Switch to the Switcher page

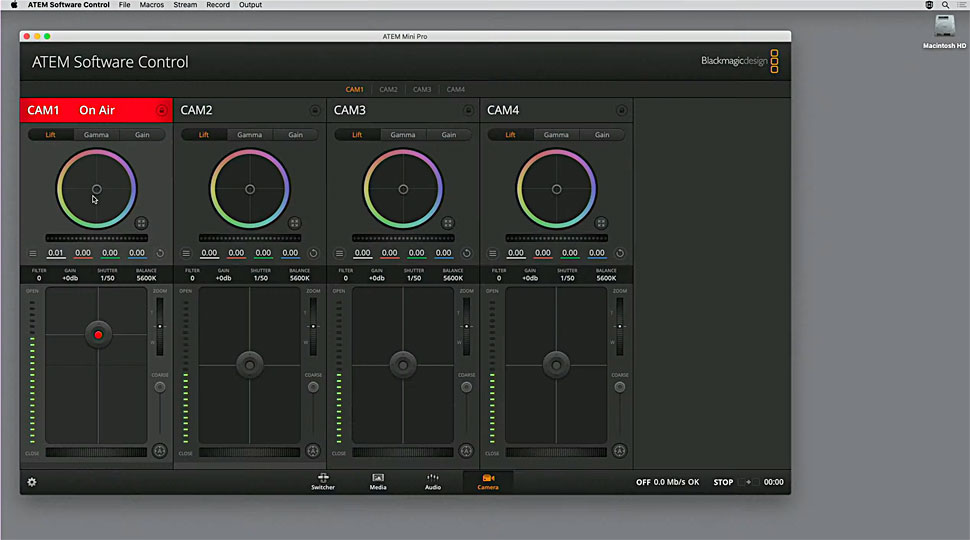click(x=323, y=482)
